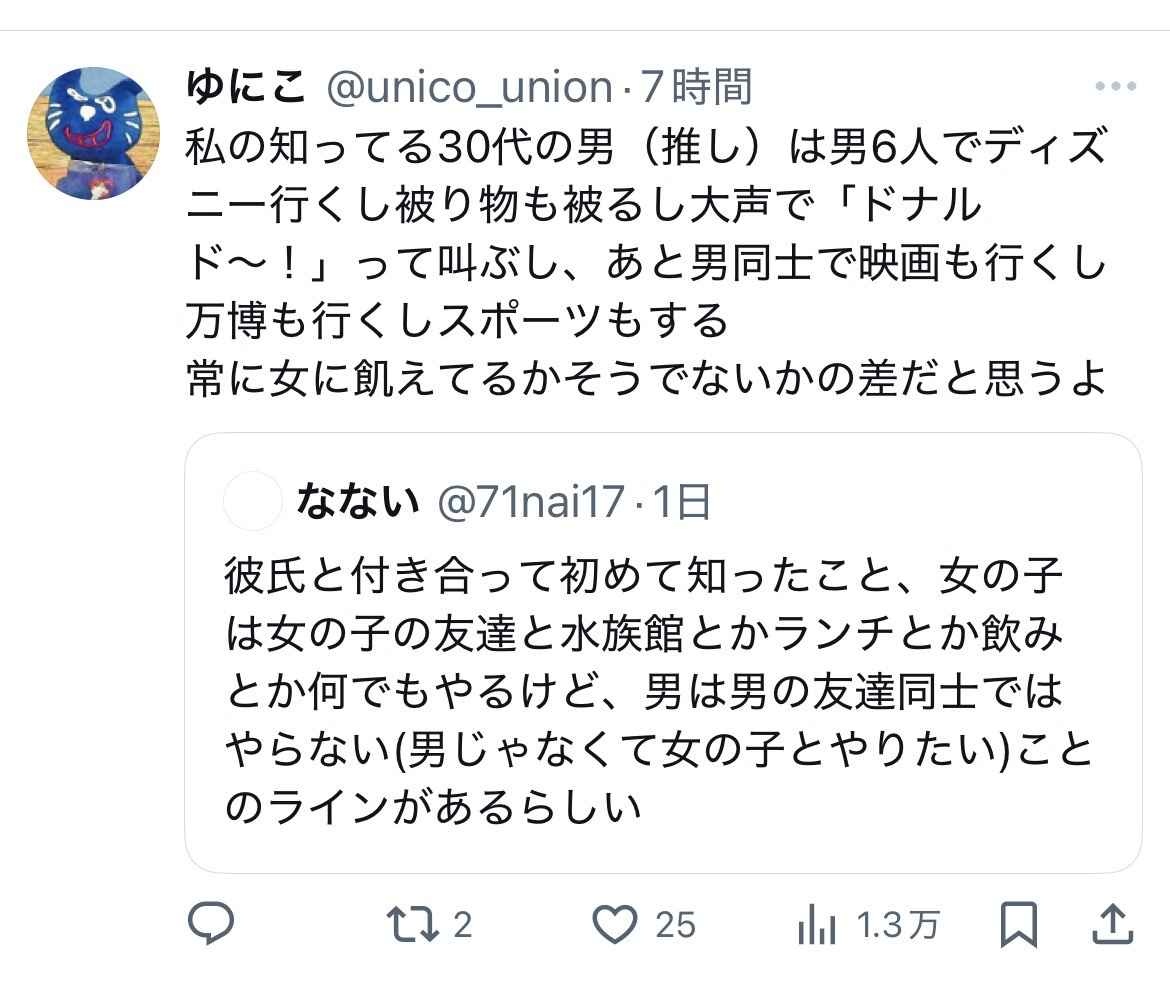Click the 7時間 post timestamp
Viewport: 1170px width, 990px height.
696,88
